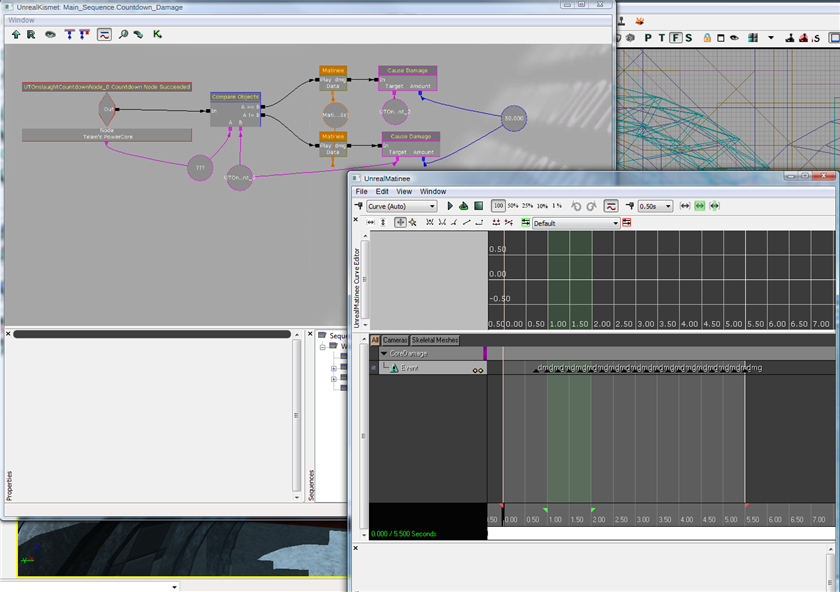840x592 pixels.
Task: Click the R icon in Kismet toolbar
Action: [31, 34]
